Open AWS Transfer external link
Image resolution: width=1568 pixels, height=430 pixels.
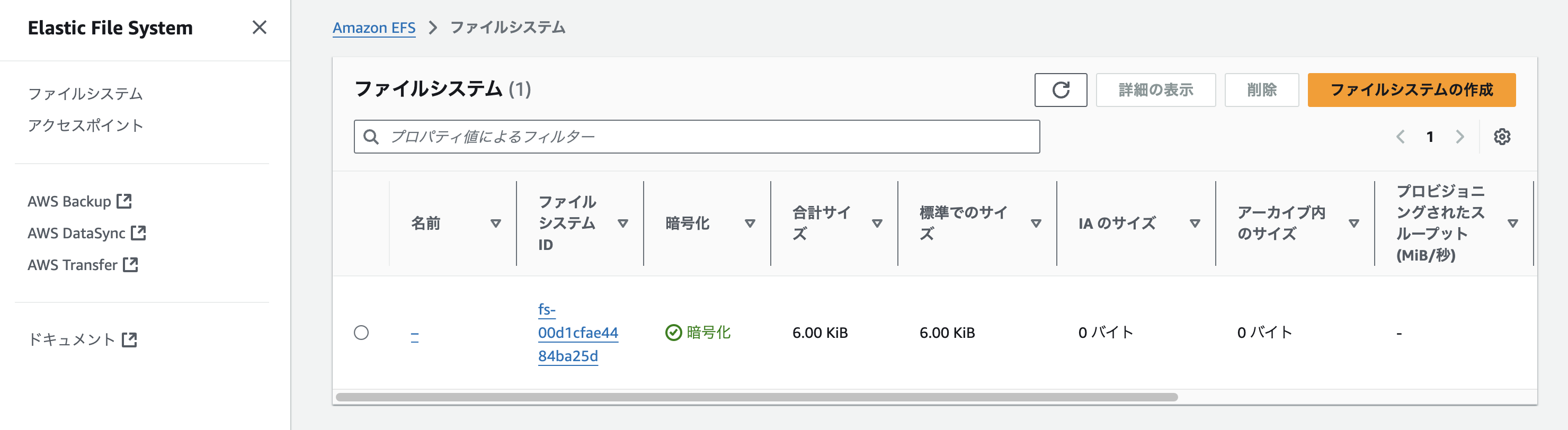coord(83,265)
